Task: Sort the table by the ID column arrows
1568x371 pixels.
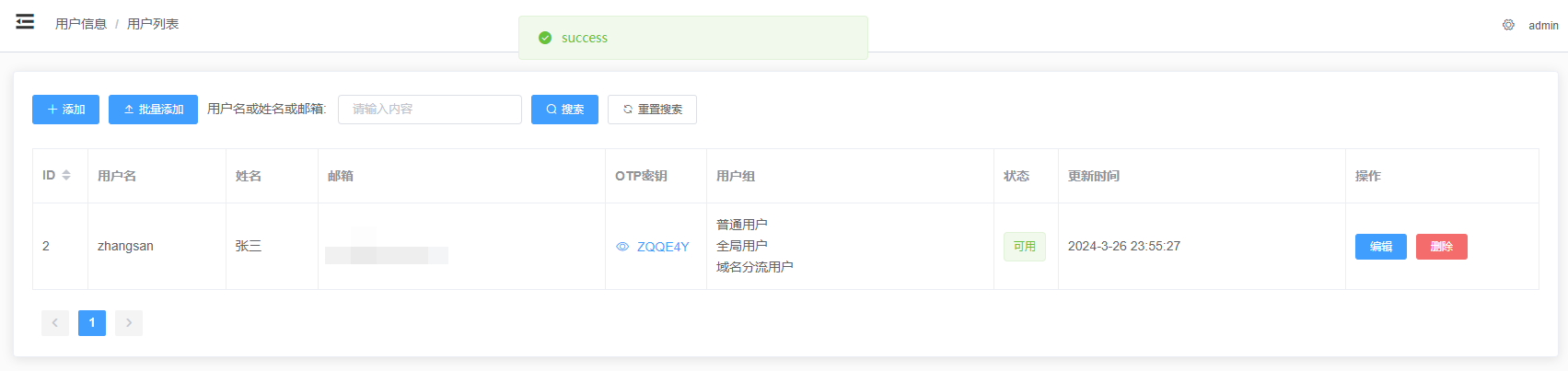Action: [66, 175]
